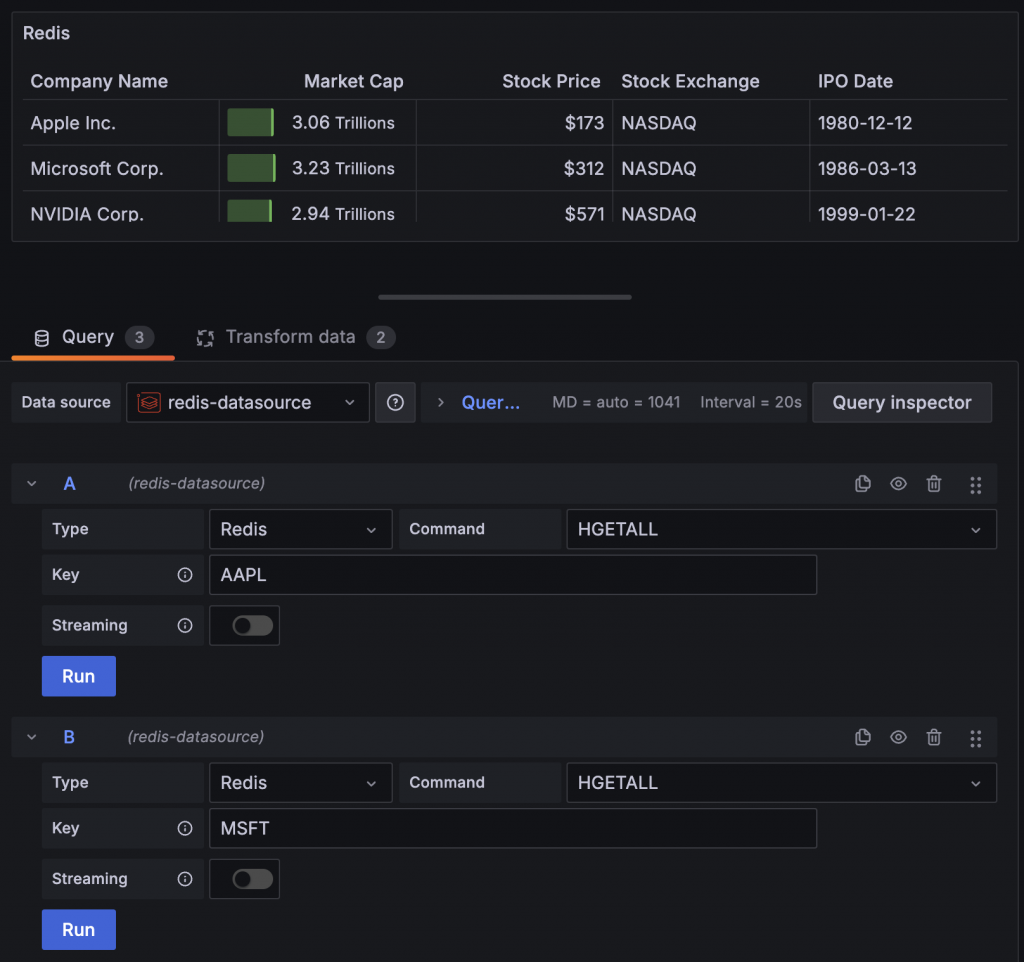Open Type dropdown in query A
Viewport: 1024px width, 962px height.
click(300, 529)
